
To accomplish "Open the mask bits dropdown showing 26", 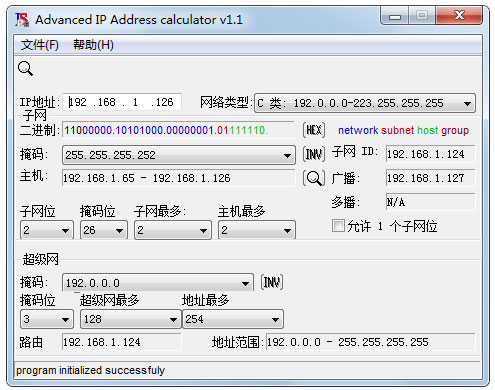I will pyautogui.click(x=104, y=230).
